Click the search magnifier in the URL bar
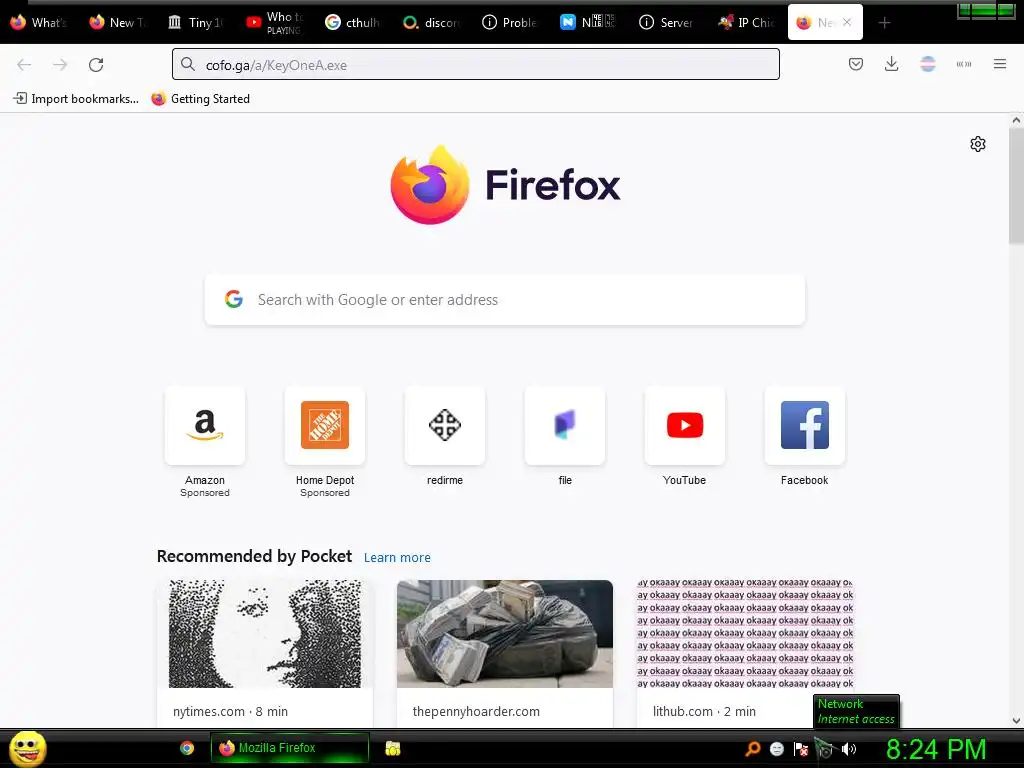This screenshot has width=1024, height=768. (188, 64)
